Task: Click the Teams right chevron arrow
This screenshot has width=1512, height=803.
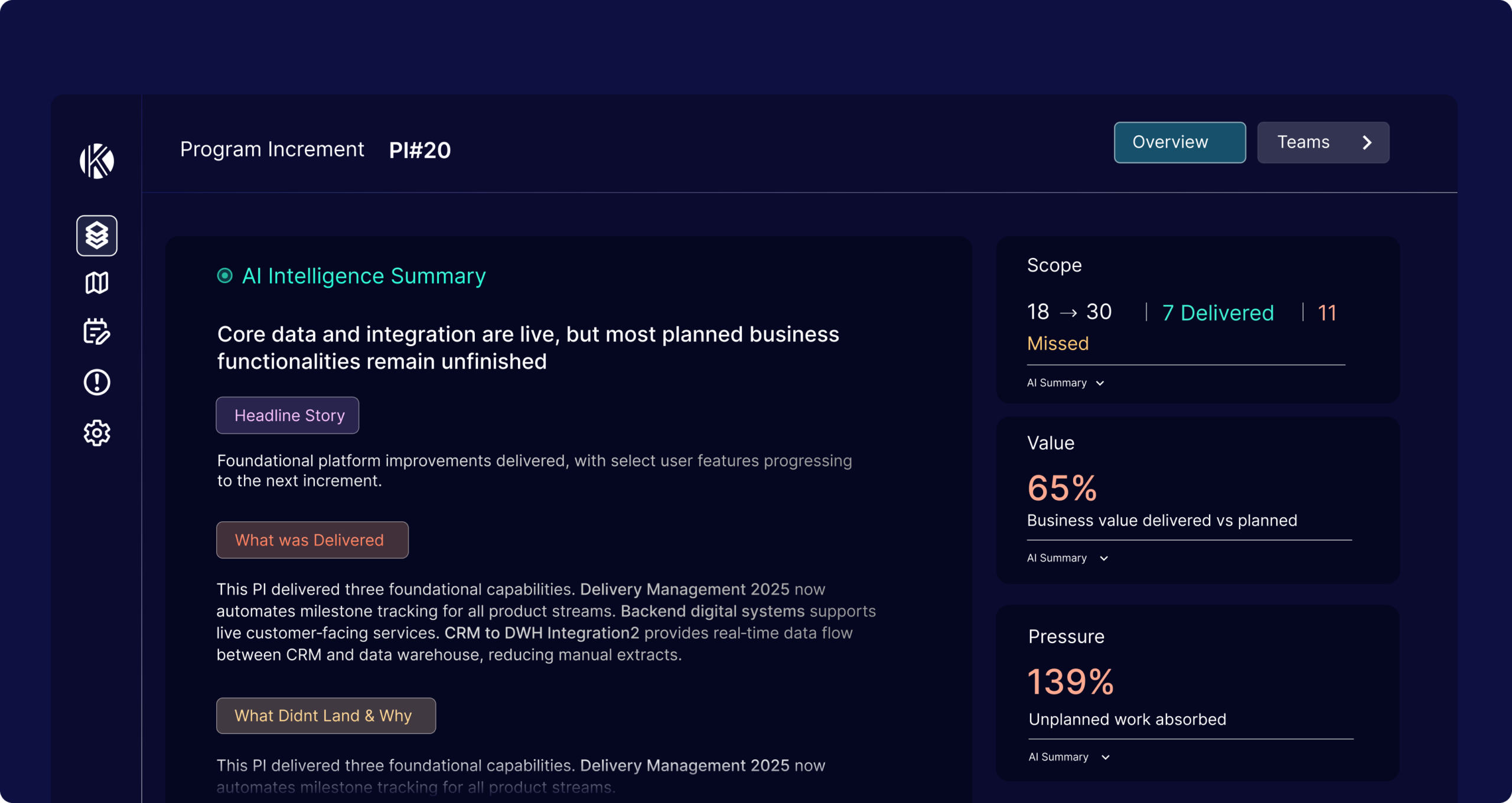Action: [1367, 142]
